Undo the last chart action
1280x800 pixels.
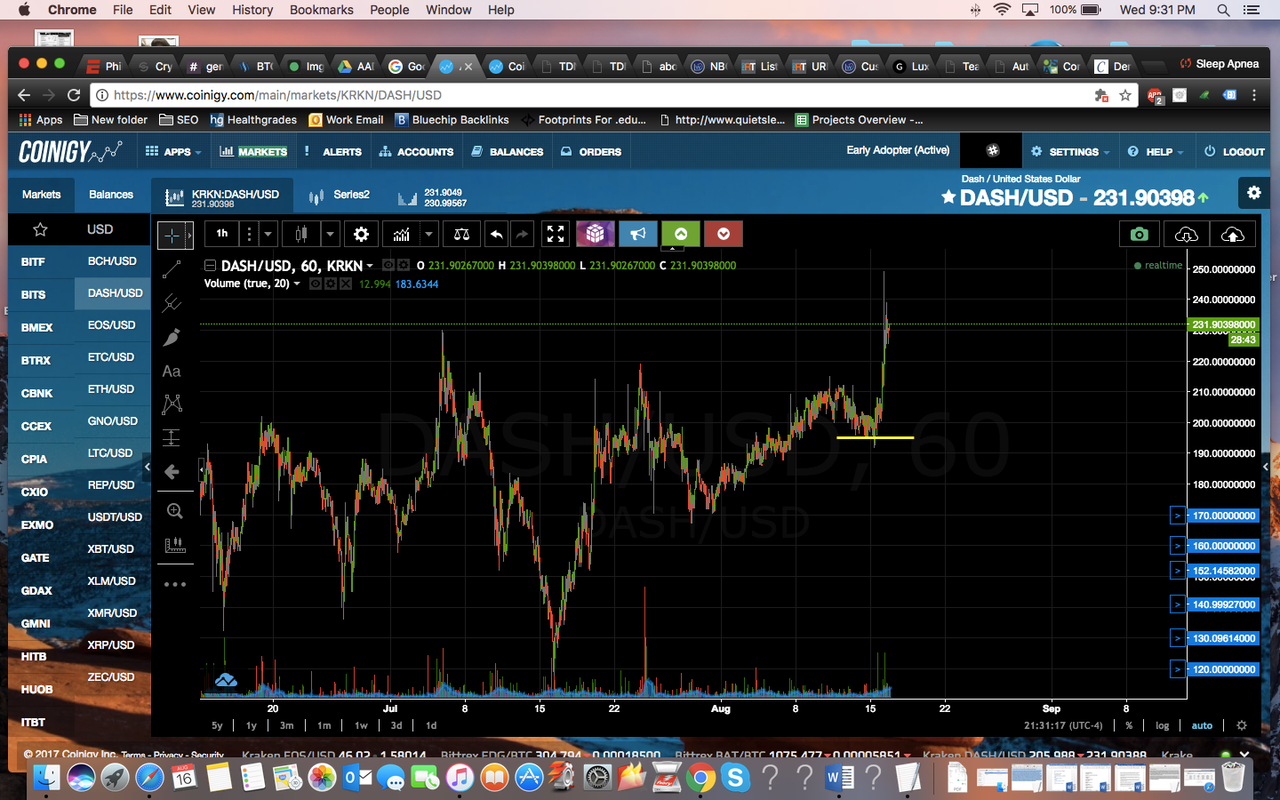(x=496, y=234)
